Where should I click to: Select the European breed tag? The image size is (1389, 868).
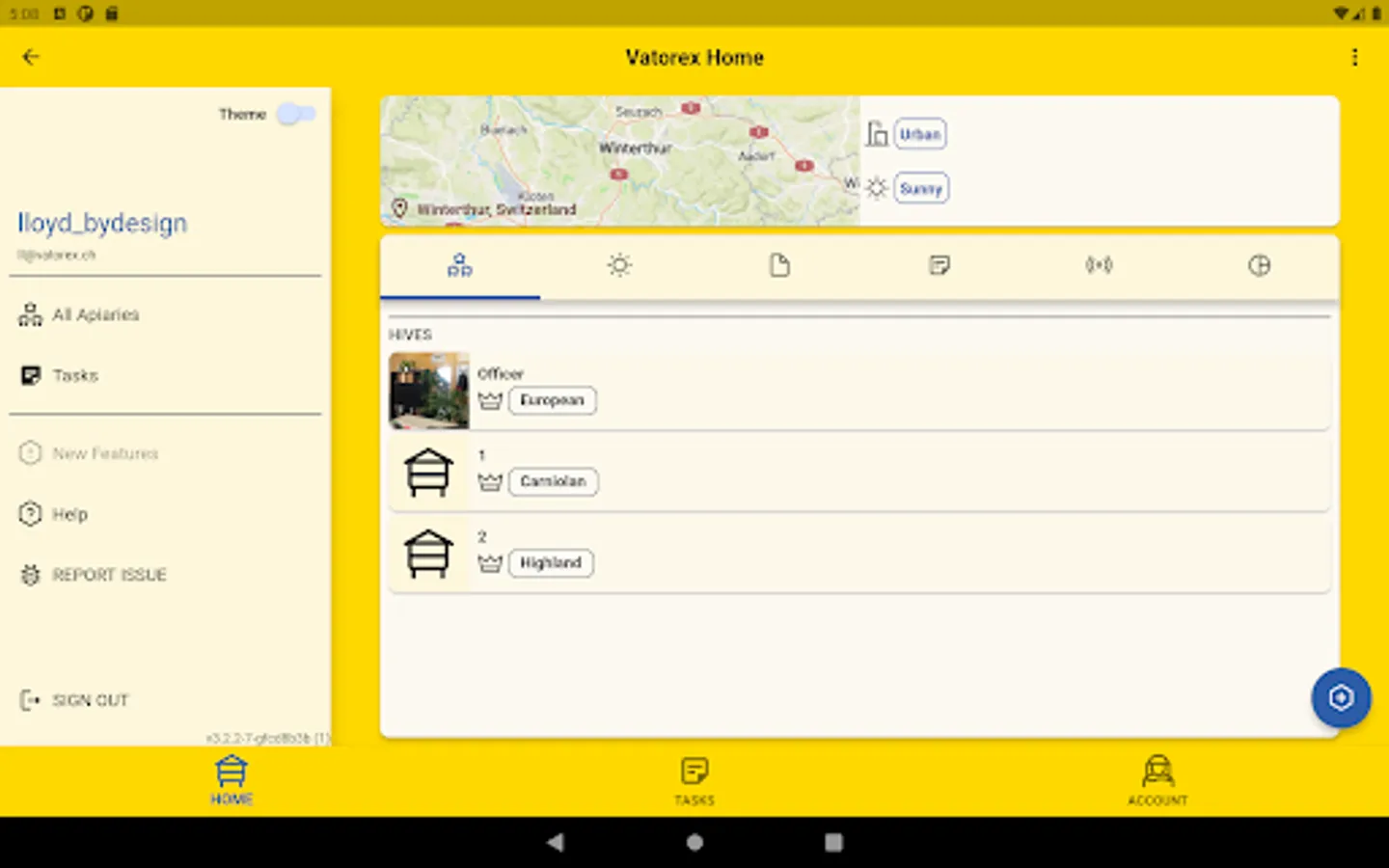tap(552, 400)
